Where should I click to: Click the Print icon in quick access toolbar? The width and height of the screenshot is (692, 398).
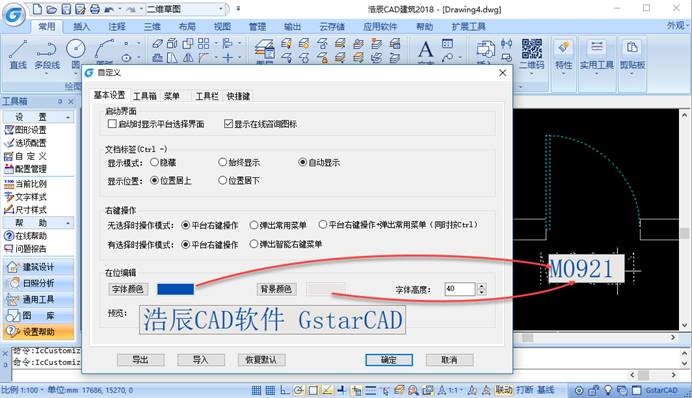pyautogui.click(x=94, y=9)
